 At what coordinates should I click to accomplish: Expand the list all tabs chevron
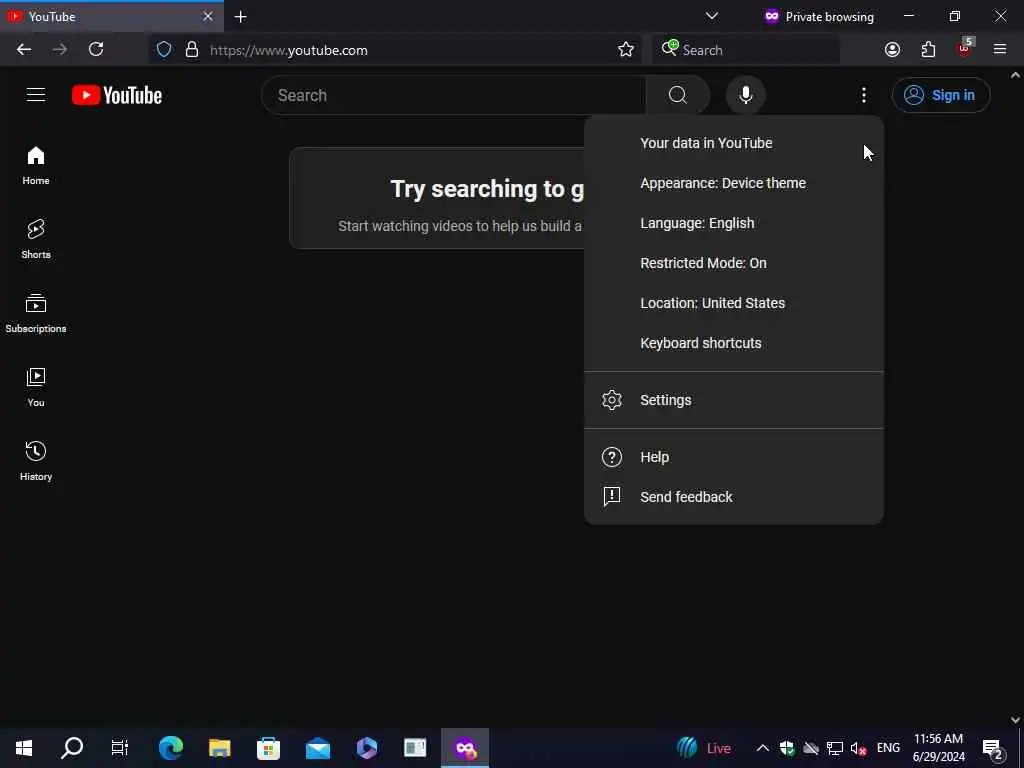point(712,16)
